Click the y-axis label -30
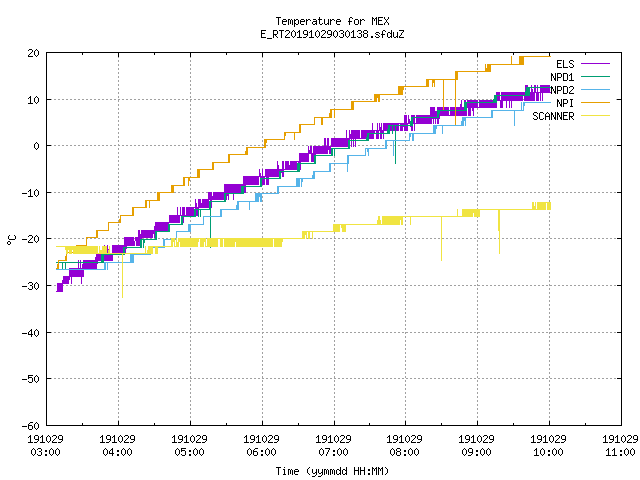Image resolution: width=640 pixels, height=480 pixels. [31, 286]
